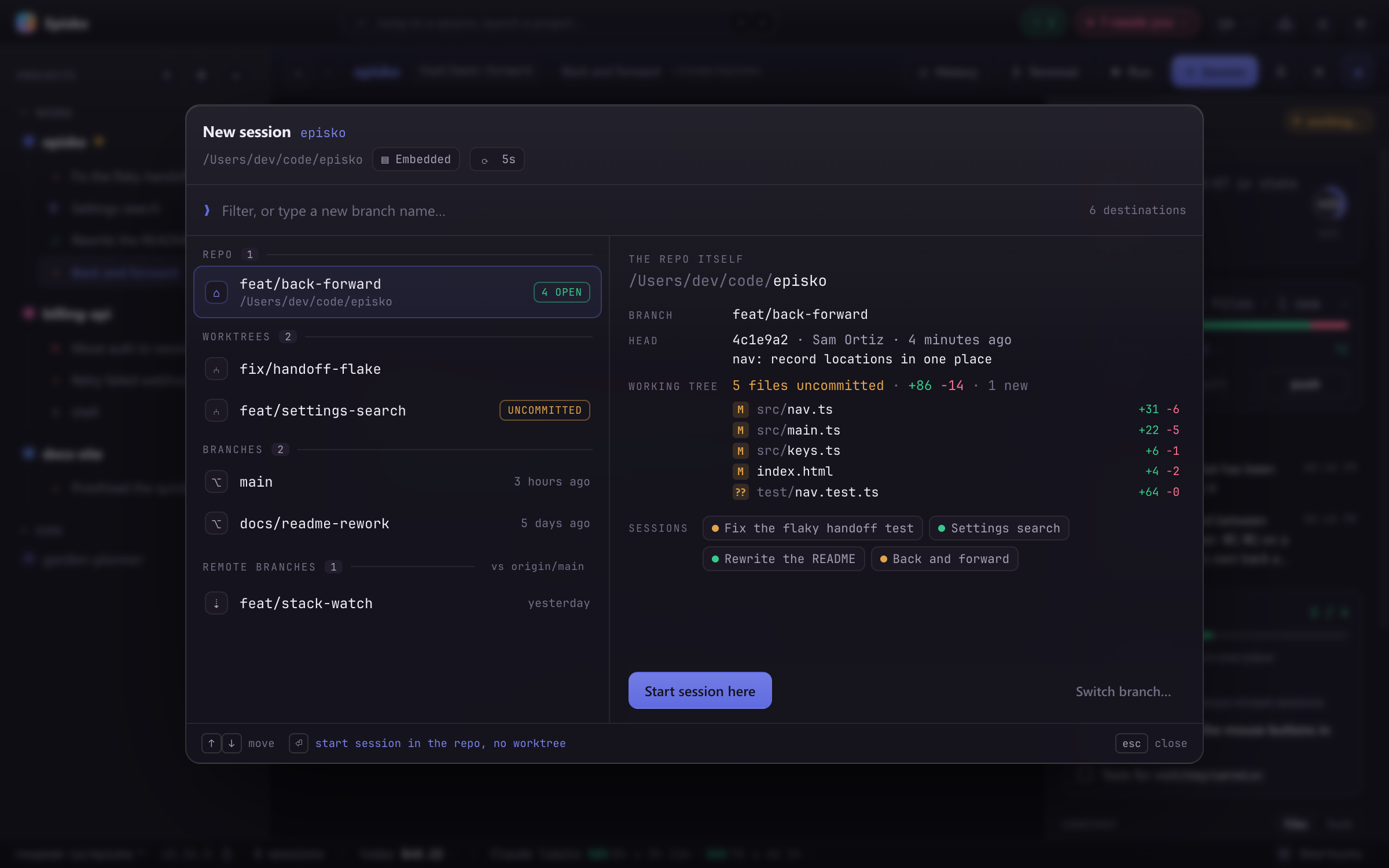Screen dimensions: 1389x868
Task: Click the episko project name in header
Action: coord(323,133)
